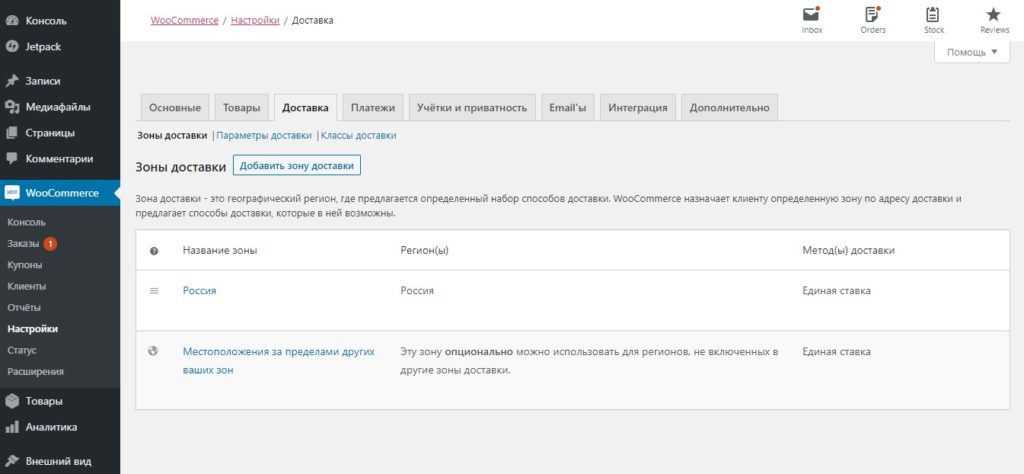Click the help question mark icon in table header
Image resolution: width=1024 pixels, height=474 pixels.
click(x=154, y=251)
